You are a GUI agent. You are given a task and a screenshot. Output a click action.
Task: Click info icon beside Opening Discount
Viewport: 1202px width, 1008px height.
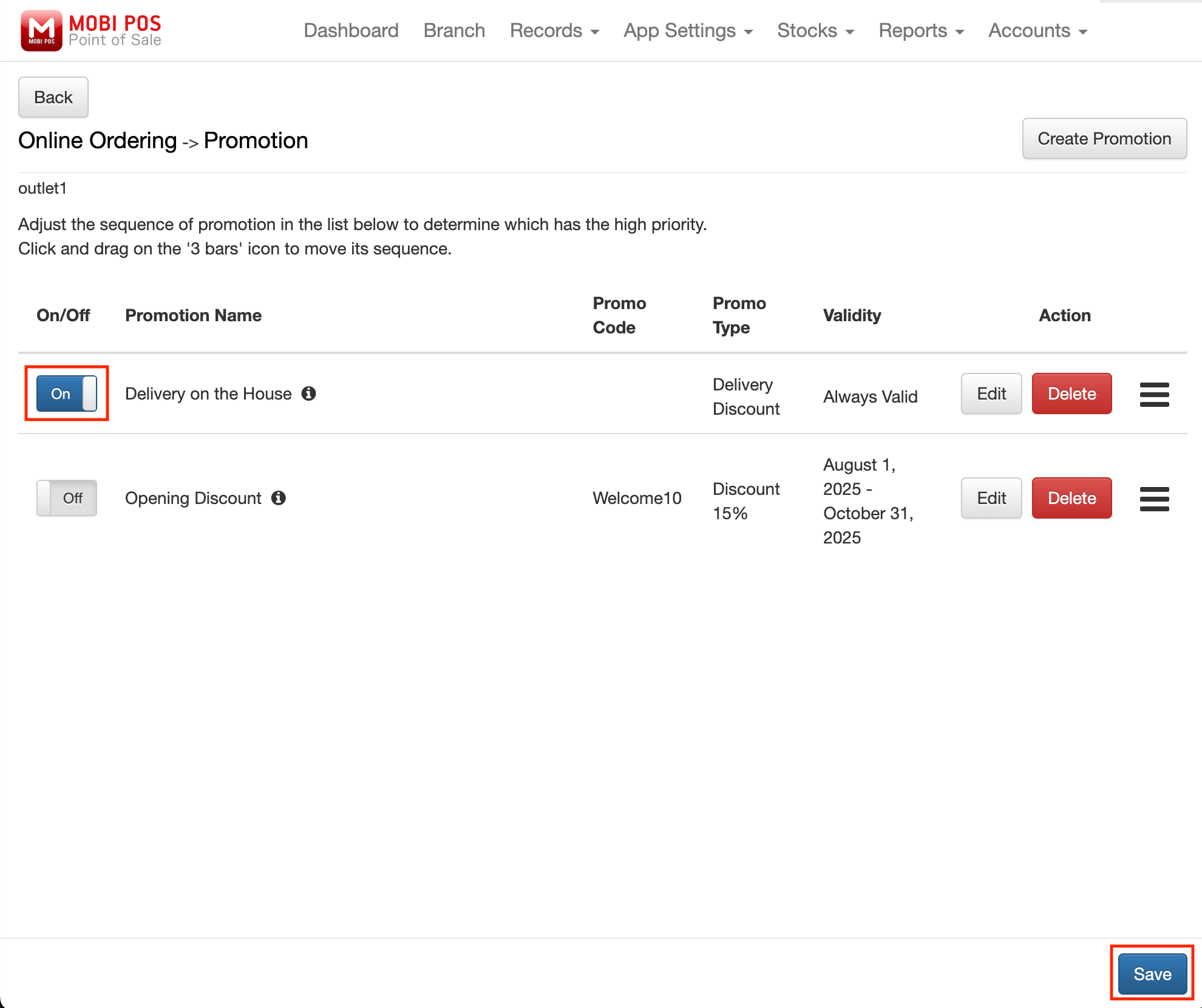coord(279,498)
